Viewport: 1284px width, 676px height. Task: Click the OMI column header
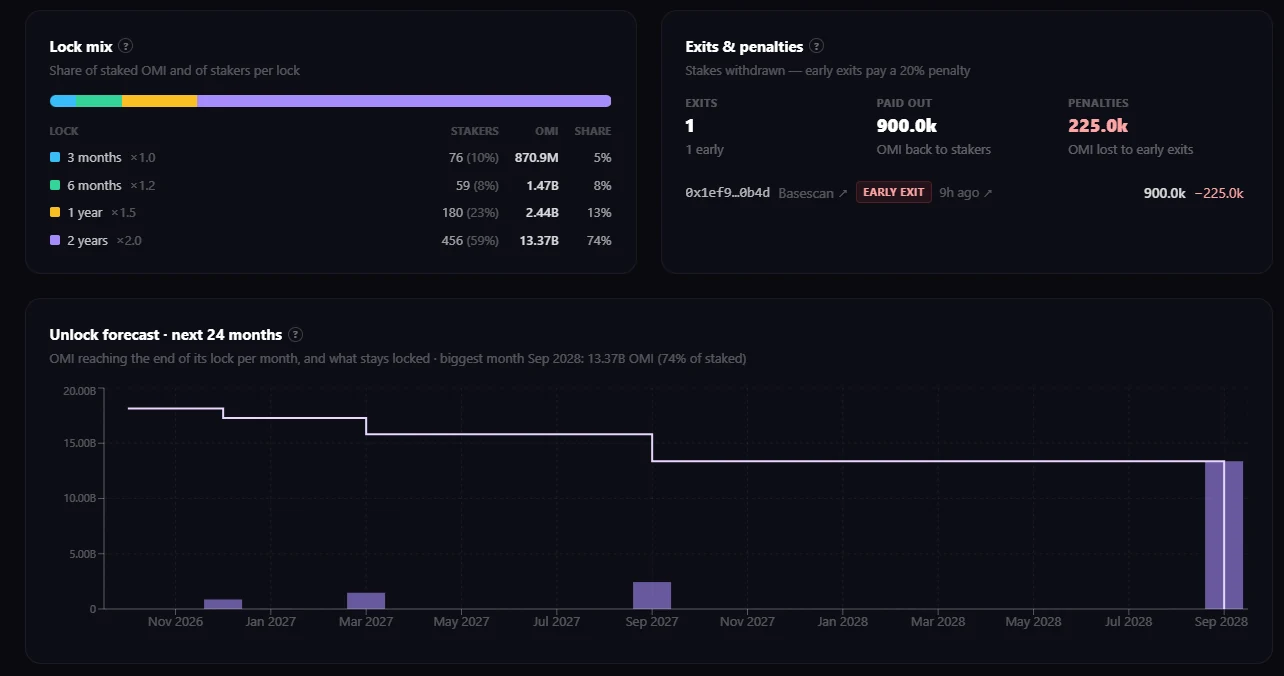click(x=548, y=131)
